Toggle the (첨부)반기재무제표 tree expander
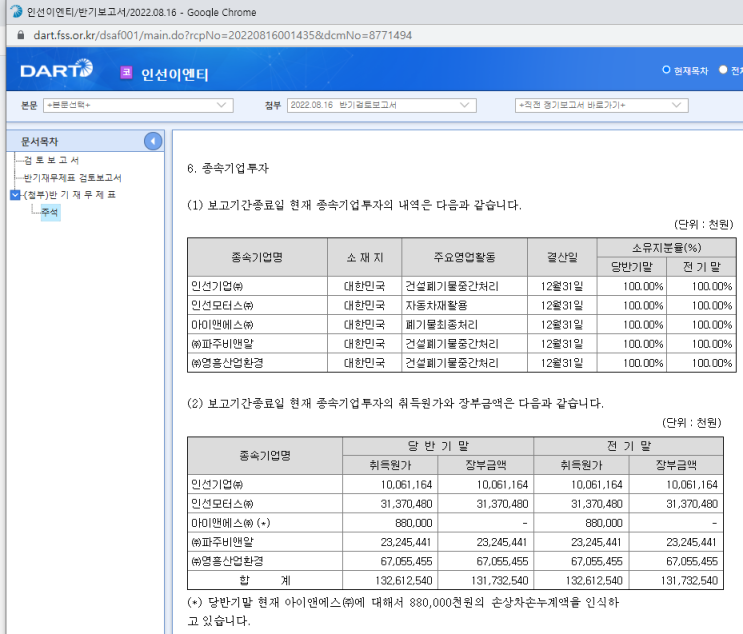743x634 pixels. pos(15,195)
